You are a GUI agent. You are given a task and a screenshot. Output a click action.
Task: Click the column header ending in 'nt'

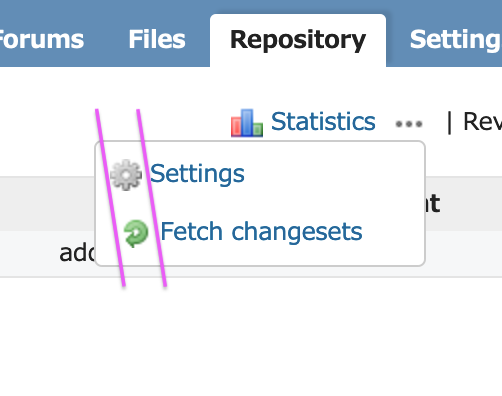click(x=433, y=203)
